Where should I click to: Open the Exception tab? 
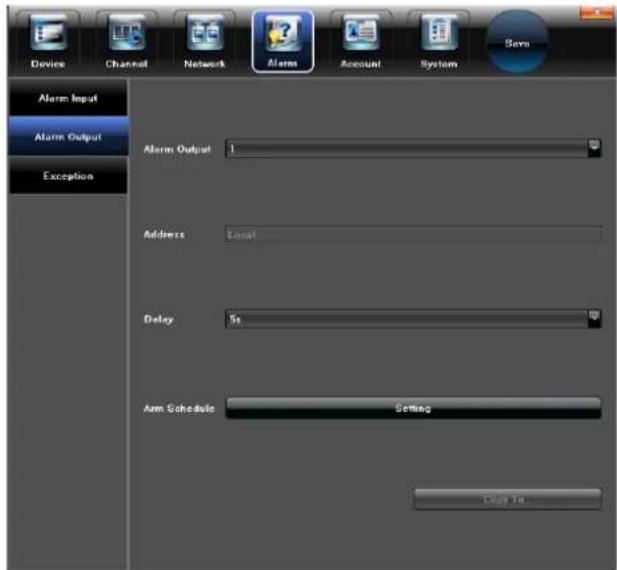tap(68, 175)
